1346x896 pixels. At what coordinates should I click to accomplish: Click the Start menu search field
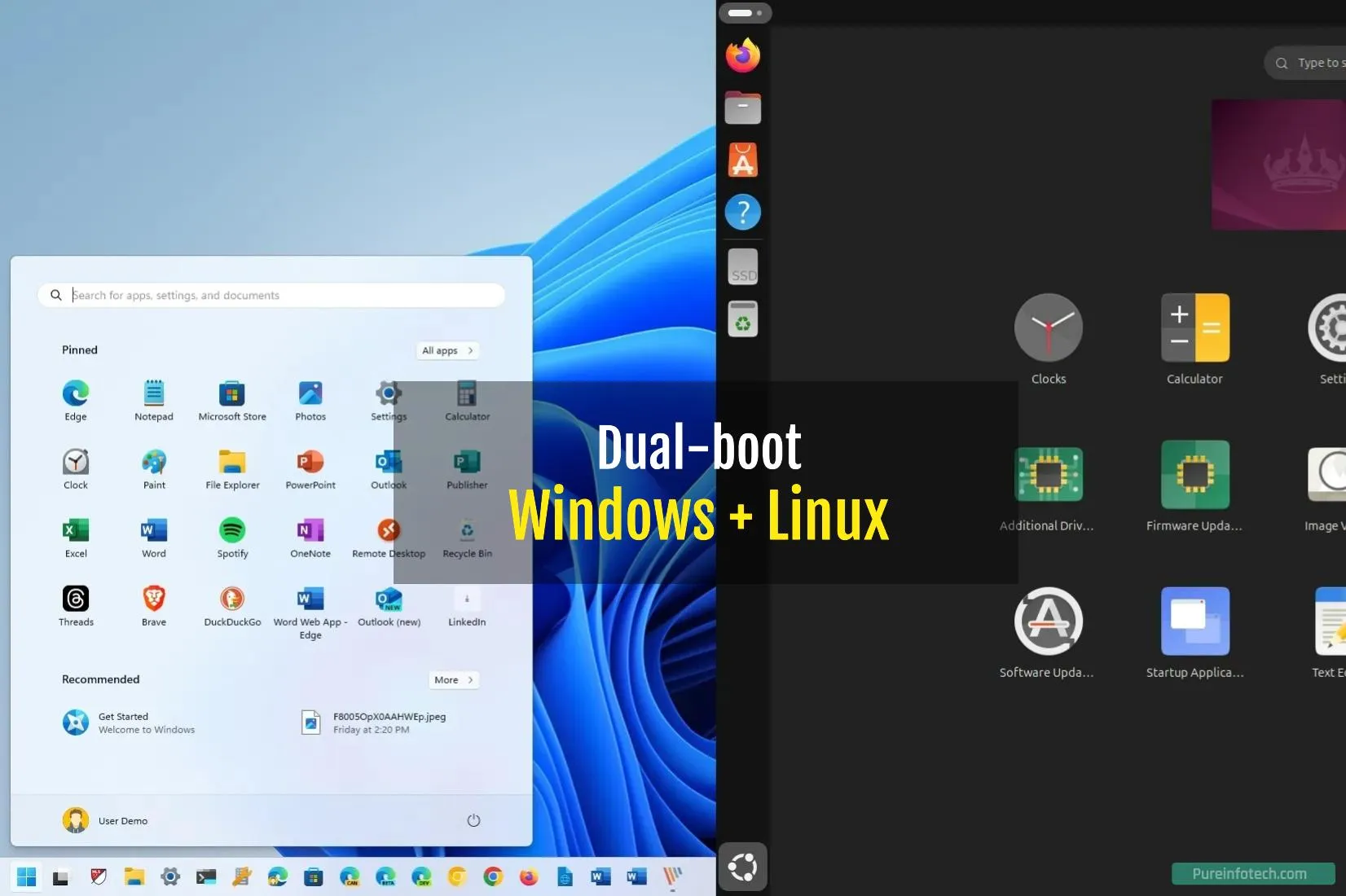[x=271, y=295]
